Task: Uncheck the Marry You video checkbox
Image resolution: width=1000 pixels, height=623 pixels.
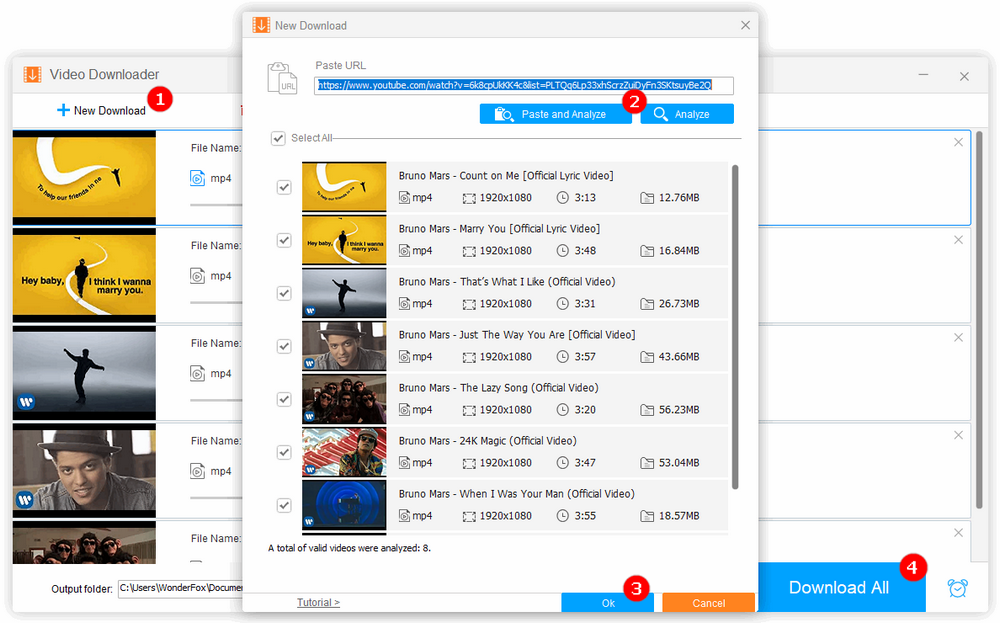Action: [x=284, y=240]
